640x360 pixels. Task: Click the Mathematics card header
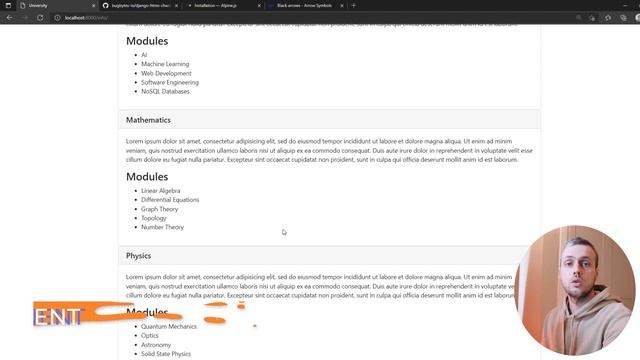coord(329,120)
